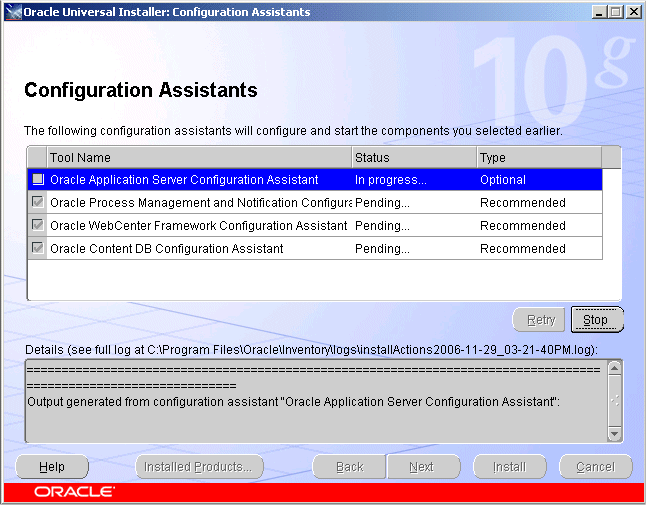646x505 pixels.
Task: Select the Oracle WebCenter Framework Configuration Assistant row
Action: [x=315, y=225]
